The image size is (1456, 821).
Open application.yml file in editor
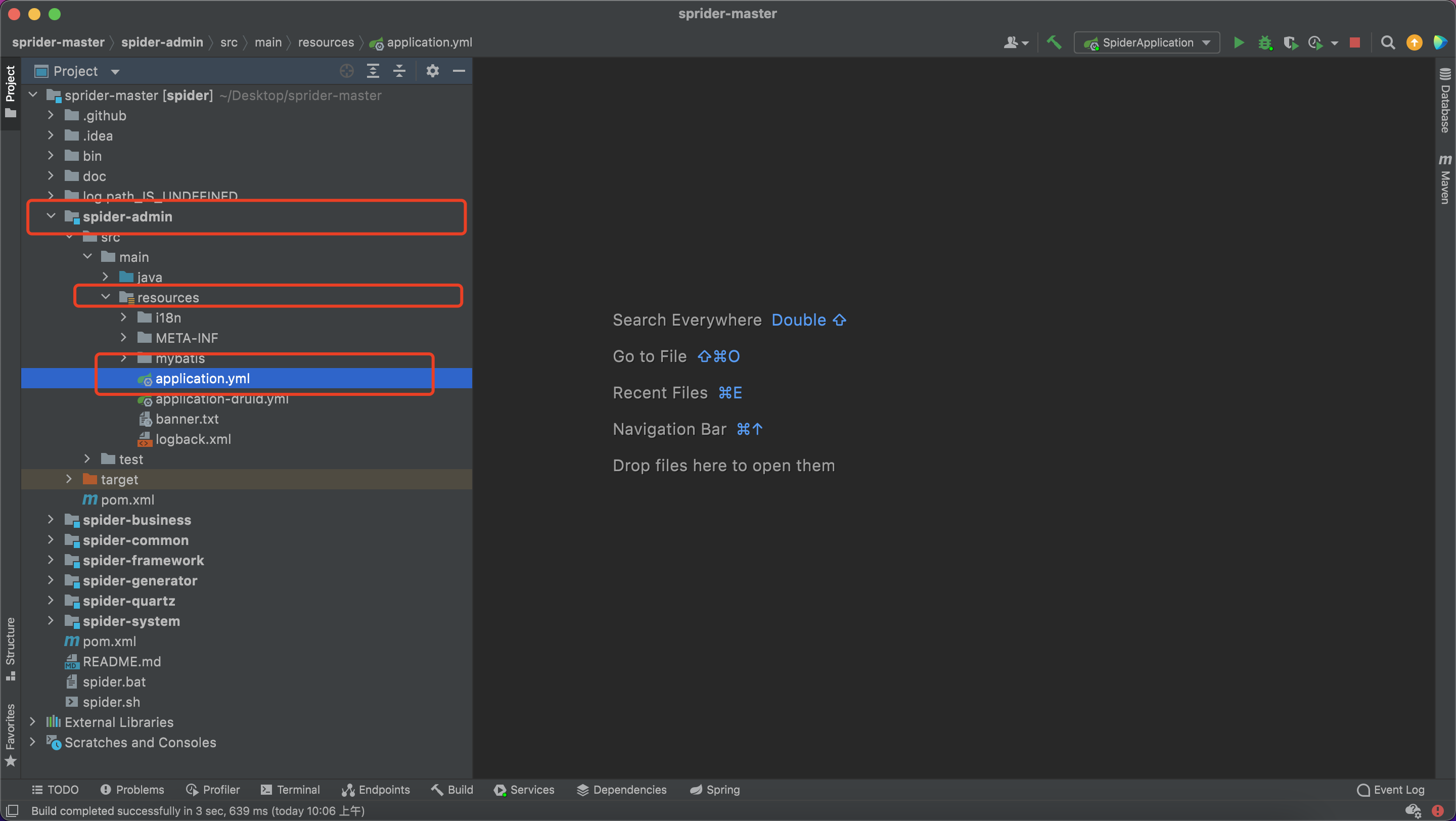point(202,378)
